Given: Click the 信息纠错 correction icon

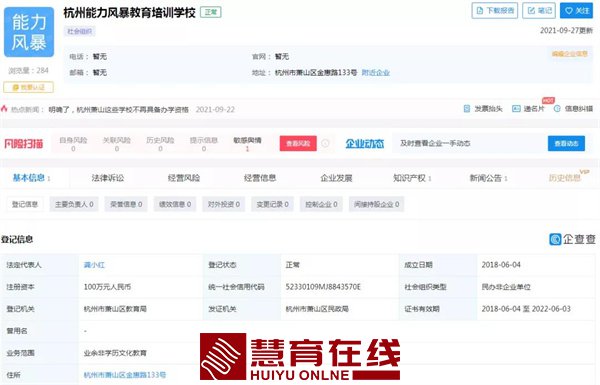Looking at the screenshot, I should click(557, 109).
